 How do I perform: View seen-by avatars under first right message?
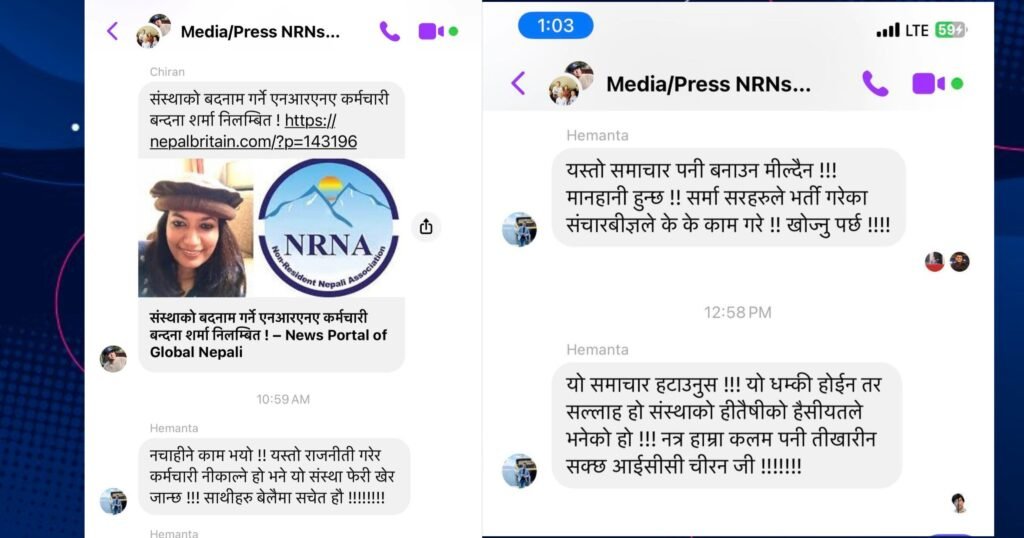pyautogui.click(x=947, y=262)
